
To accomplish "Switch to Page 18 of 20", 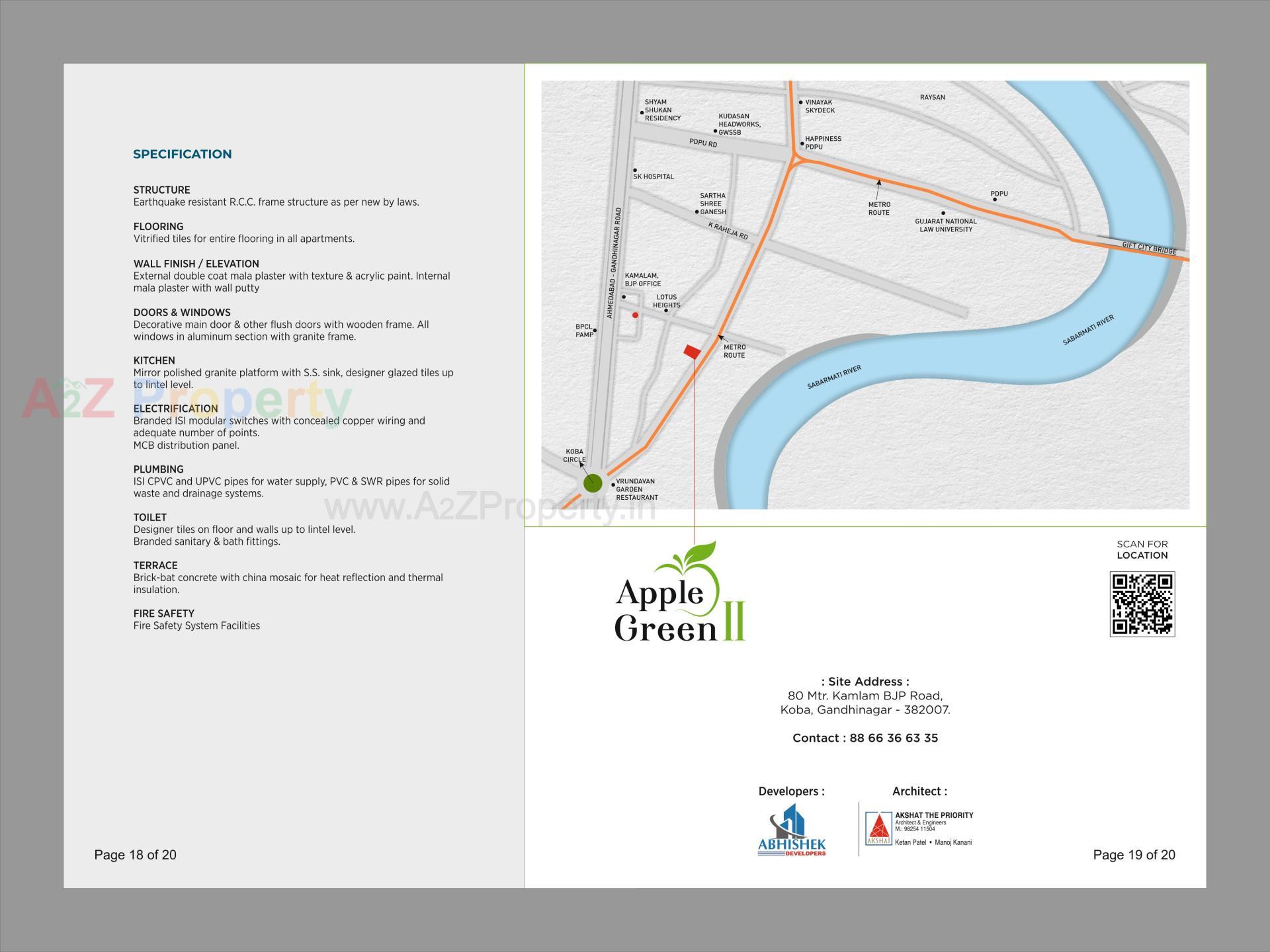I will [x=136, y=855].
